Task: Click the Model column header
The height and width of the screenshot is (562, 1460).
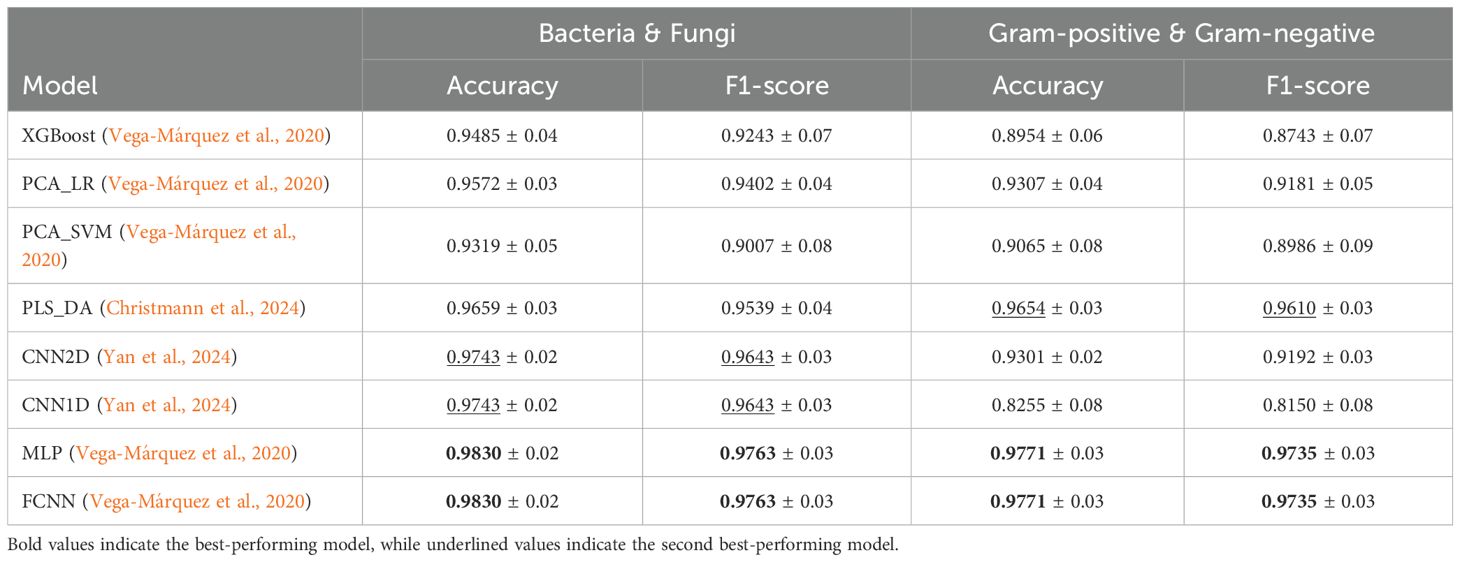Action: tap(60, 85)
